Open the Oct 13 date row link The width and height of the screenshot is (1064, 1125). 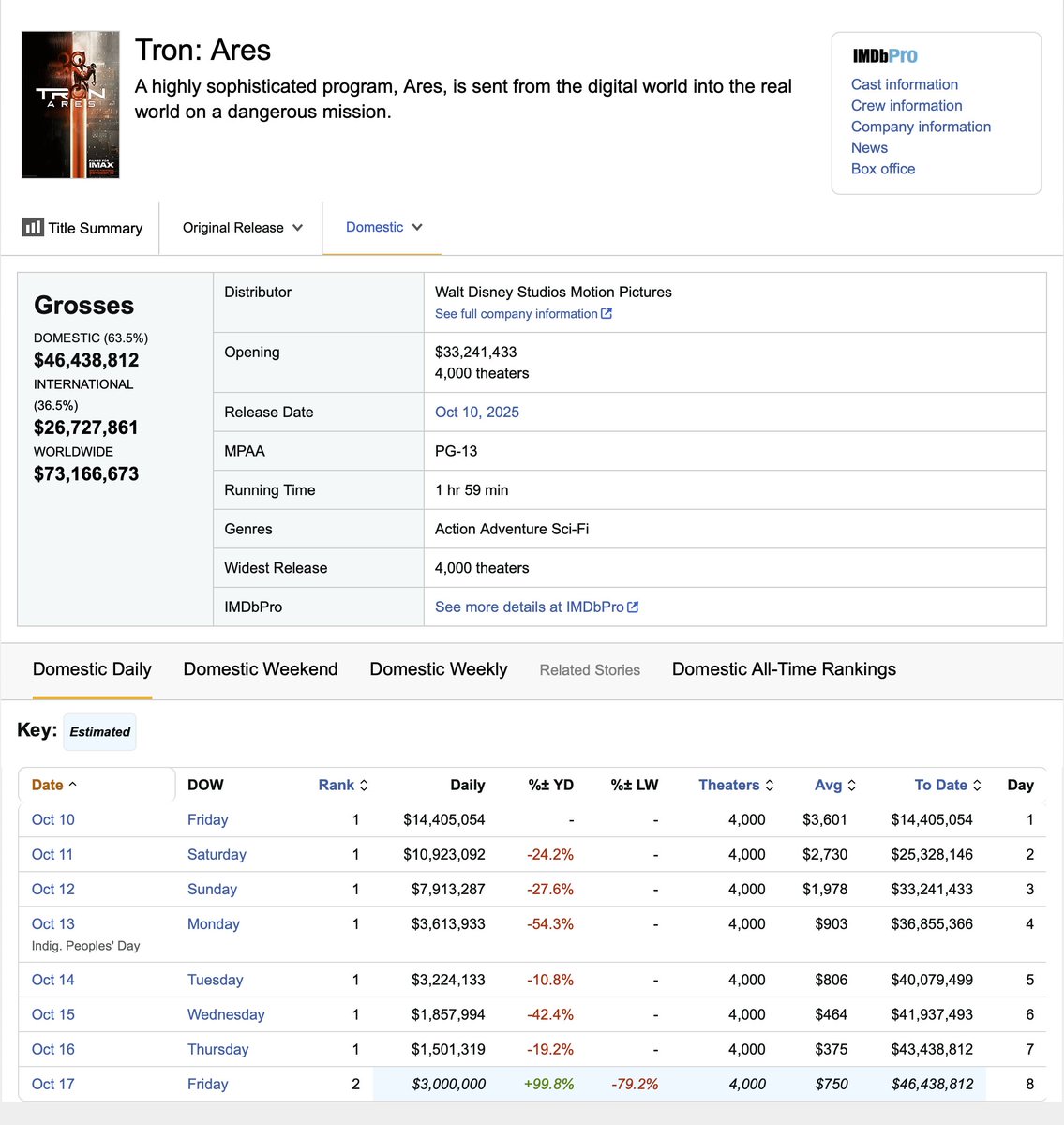53,923
